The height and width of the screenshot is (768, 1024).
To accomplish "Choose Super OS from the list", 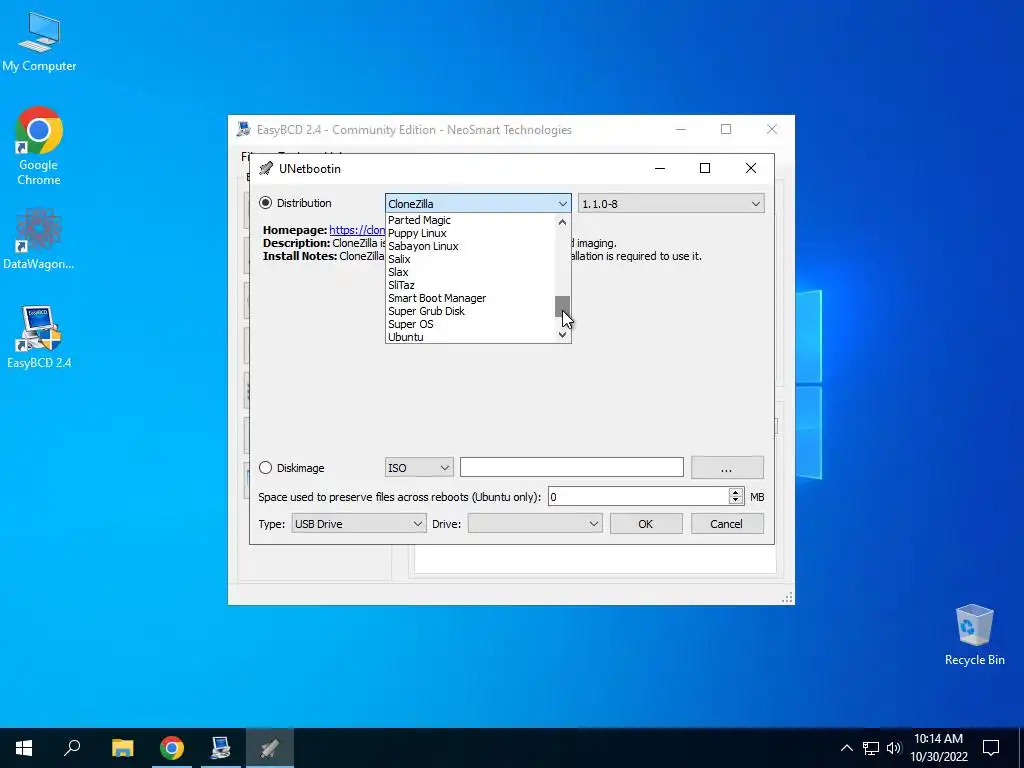I will click(x=470, y=325).
